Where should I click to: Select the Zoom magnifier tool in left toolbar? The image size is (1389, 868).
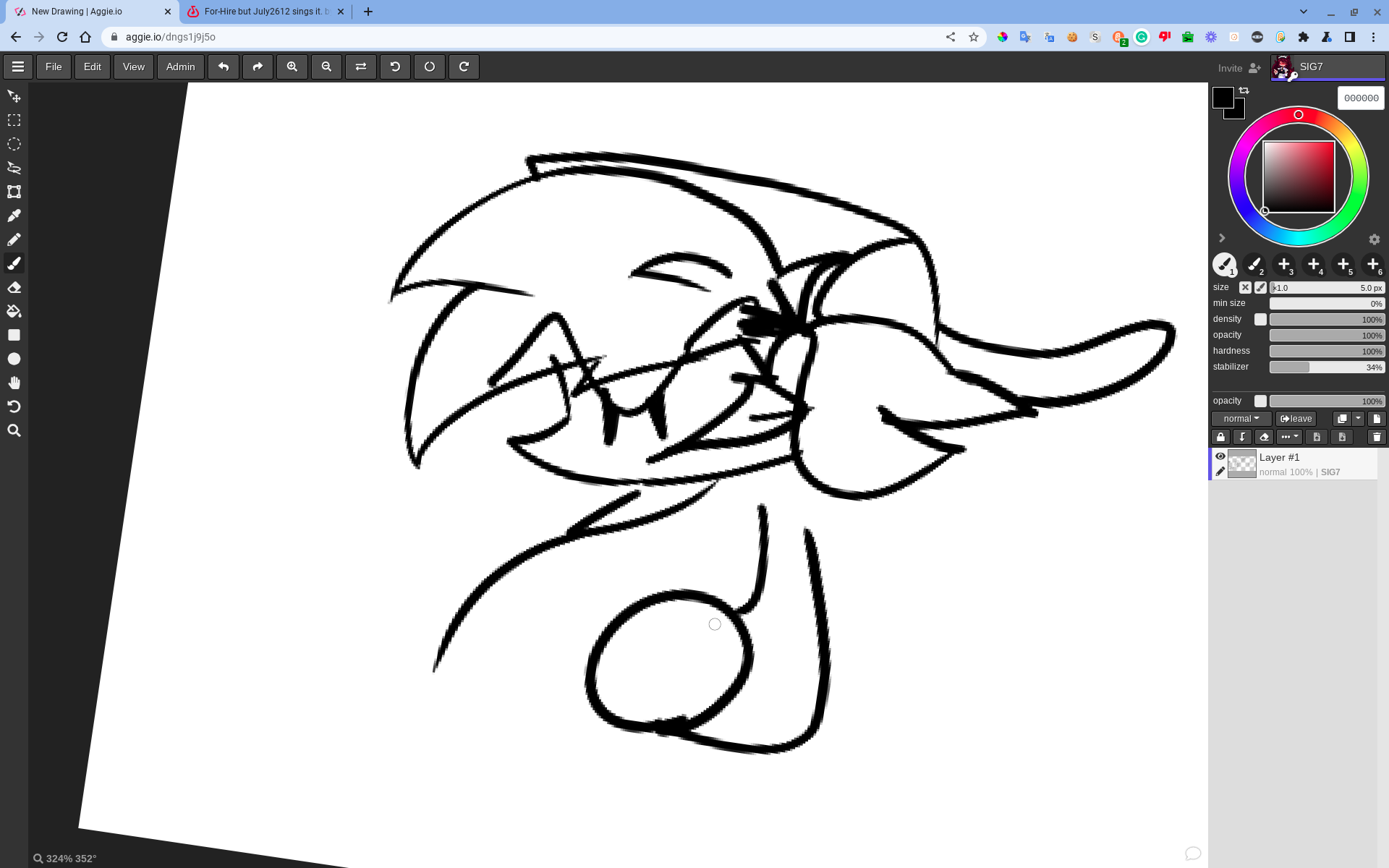pyautogui.click(x=14, y=430)
